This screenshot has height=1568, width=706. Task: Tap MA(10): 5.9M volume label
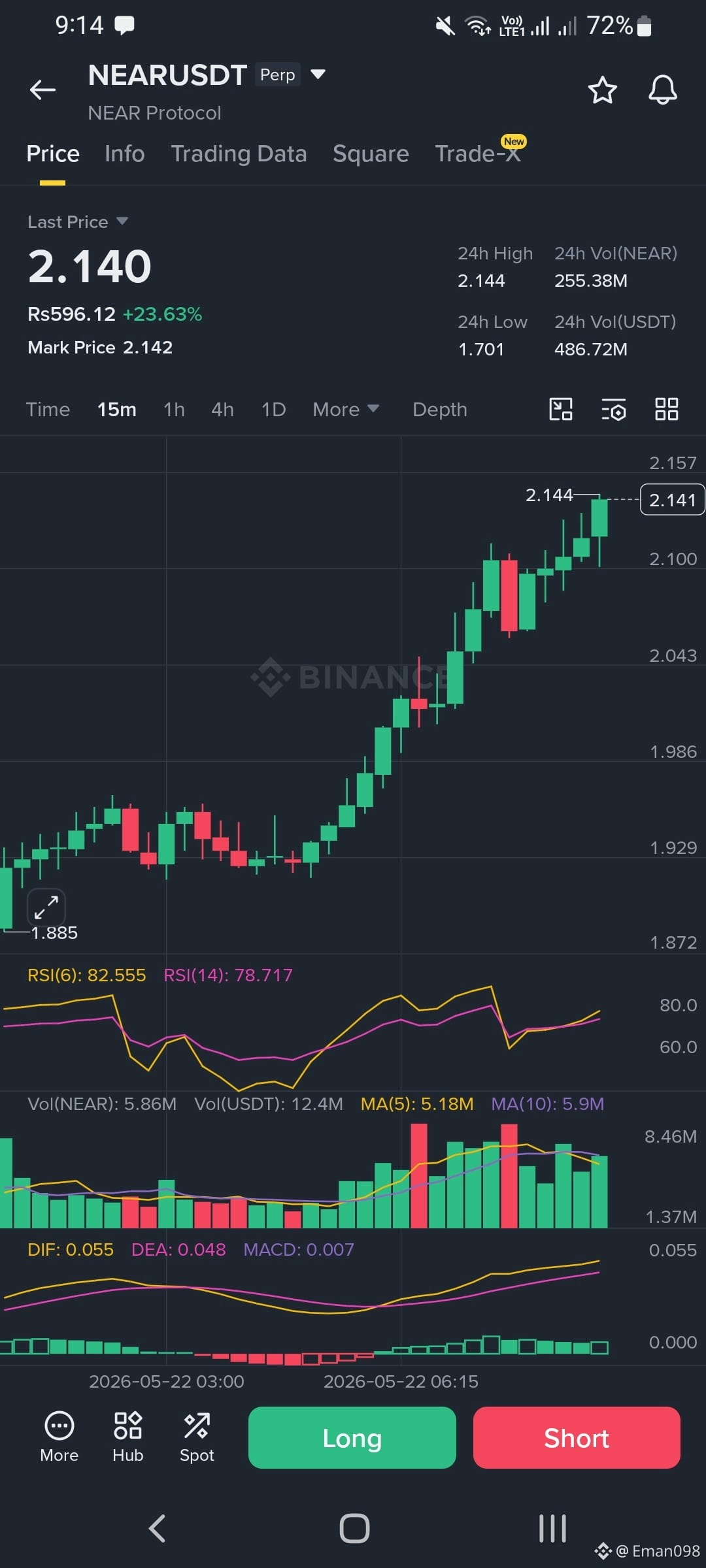tap(548, 1104)
